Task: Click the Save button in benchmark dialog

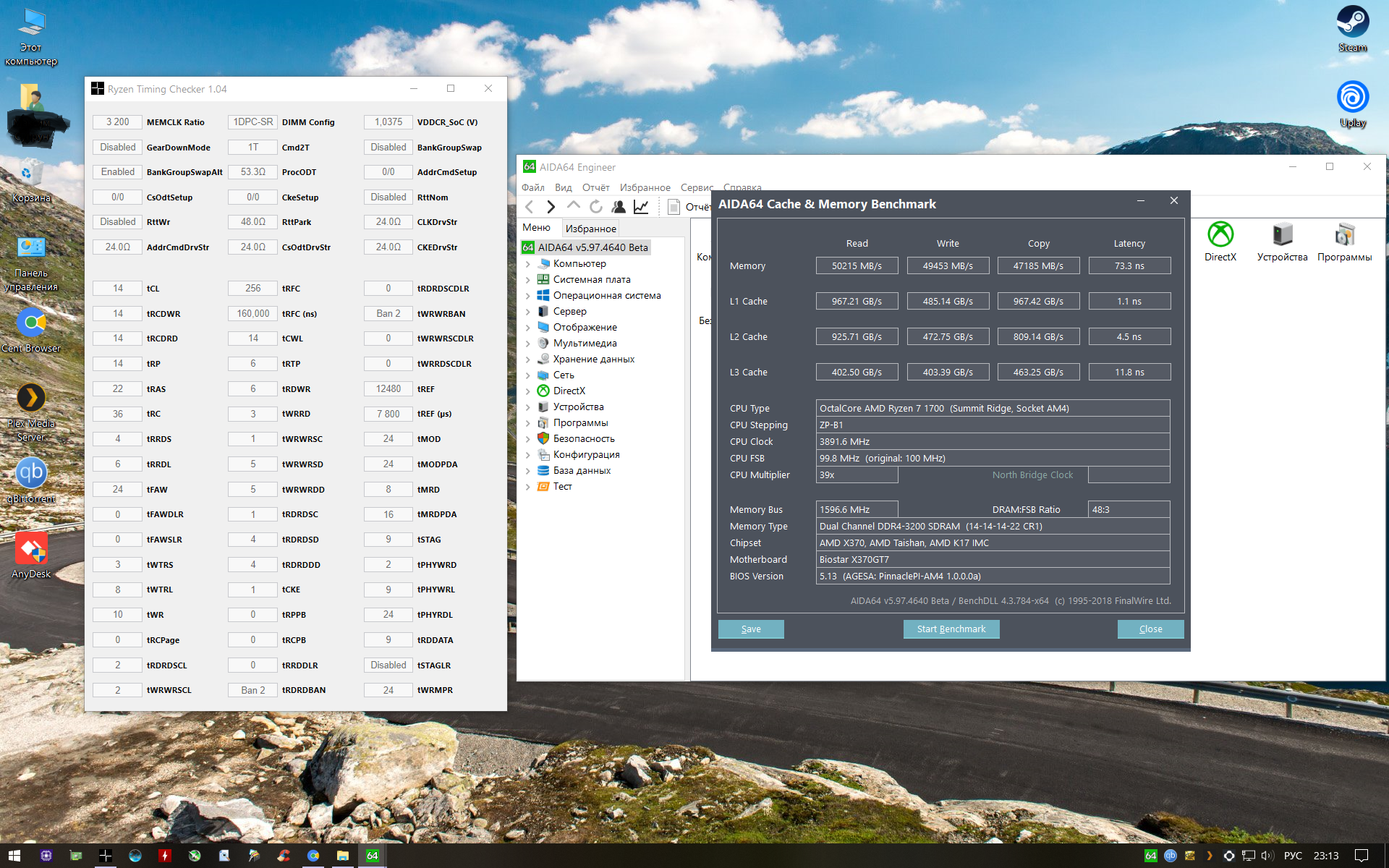Action: pyautogui.click(x=750, y=629)
